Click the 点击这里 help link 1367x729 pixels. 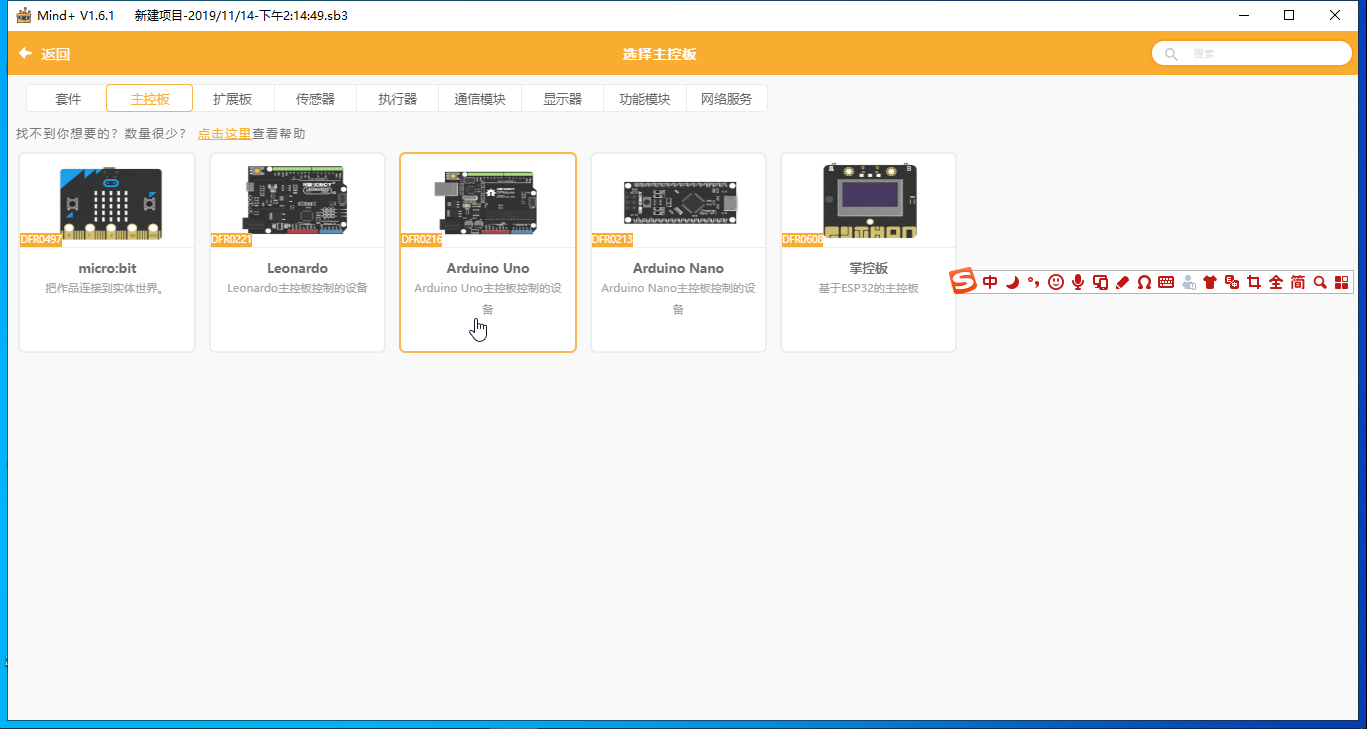coord(224,133)
